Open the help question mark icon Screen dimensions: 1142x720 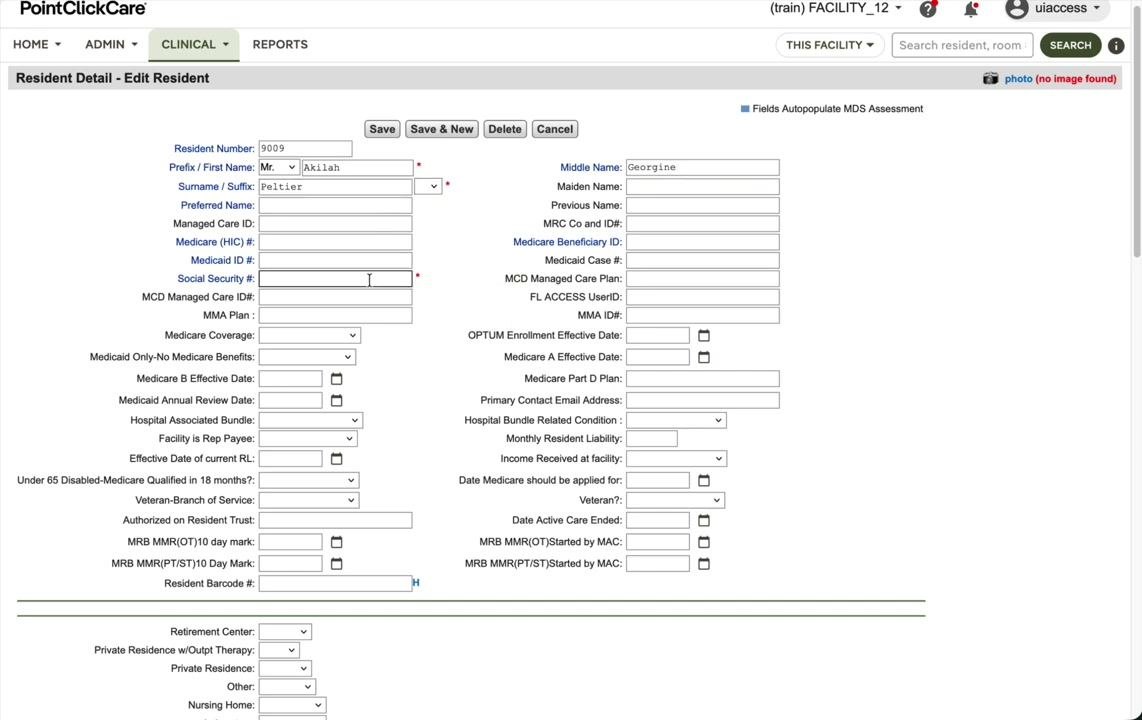(x=927, y=9)
